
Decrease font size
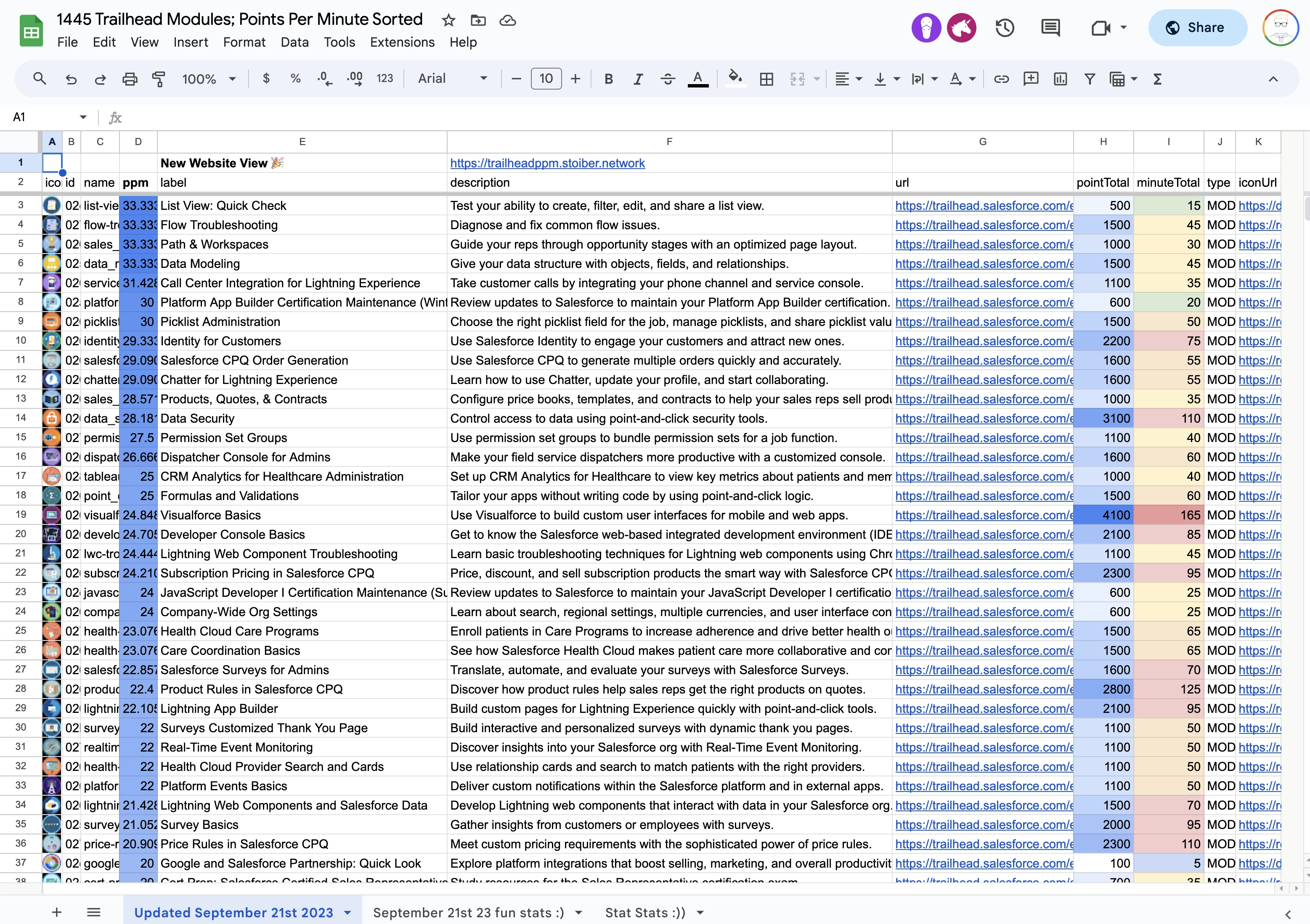point(516,79)
